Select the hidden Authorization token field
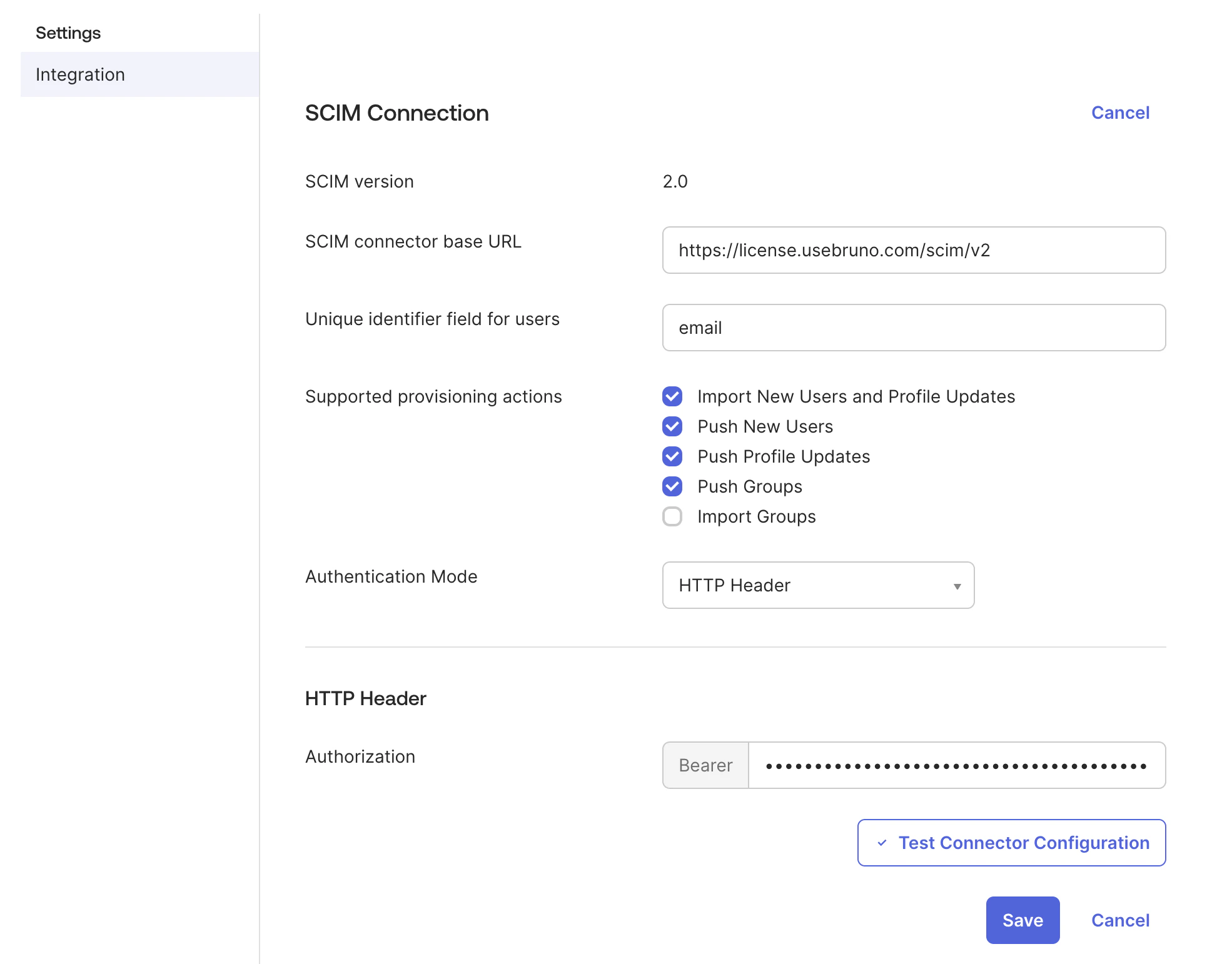The height and width of the screenshot is (964, 1232). [x=957, y=765]
